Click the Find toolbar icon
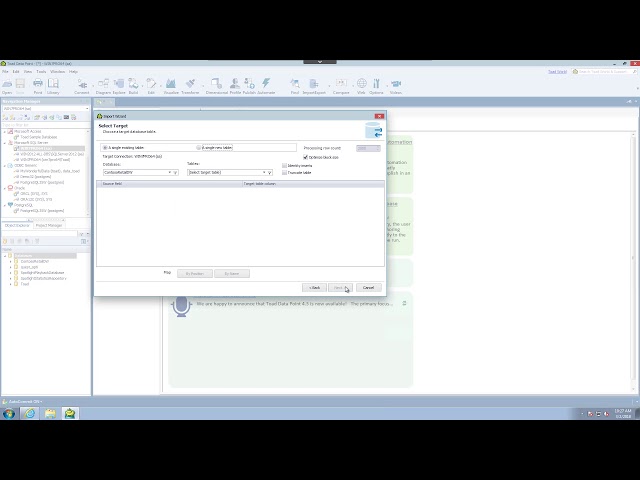This screenshot has height=480, width=640. pos(295,86)
